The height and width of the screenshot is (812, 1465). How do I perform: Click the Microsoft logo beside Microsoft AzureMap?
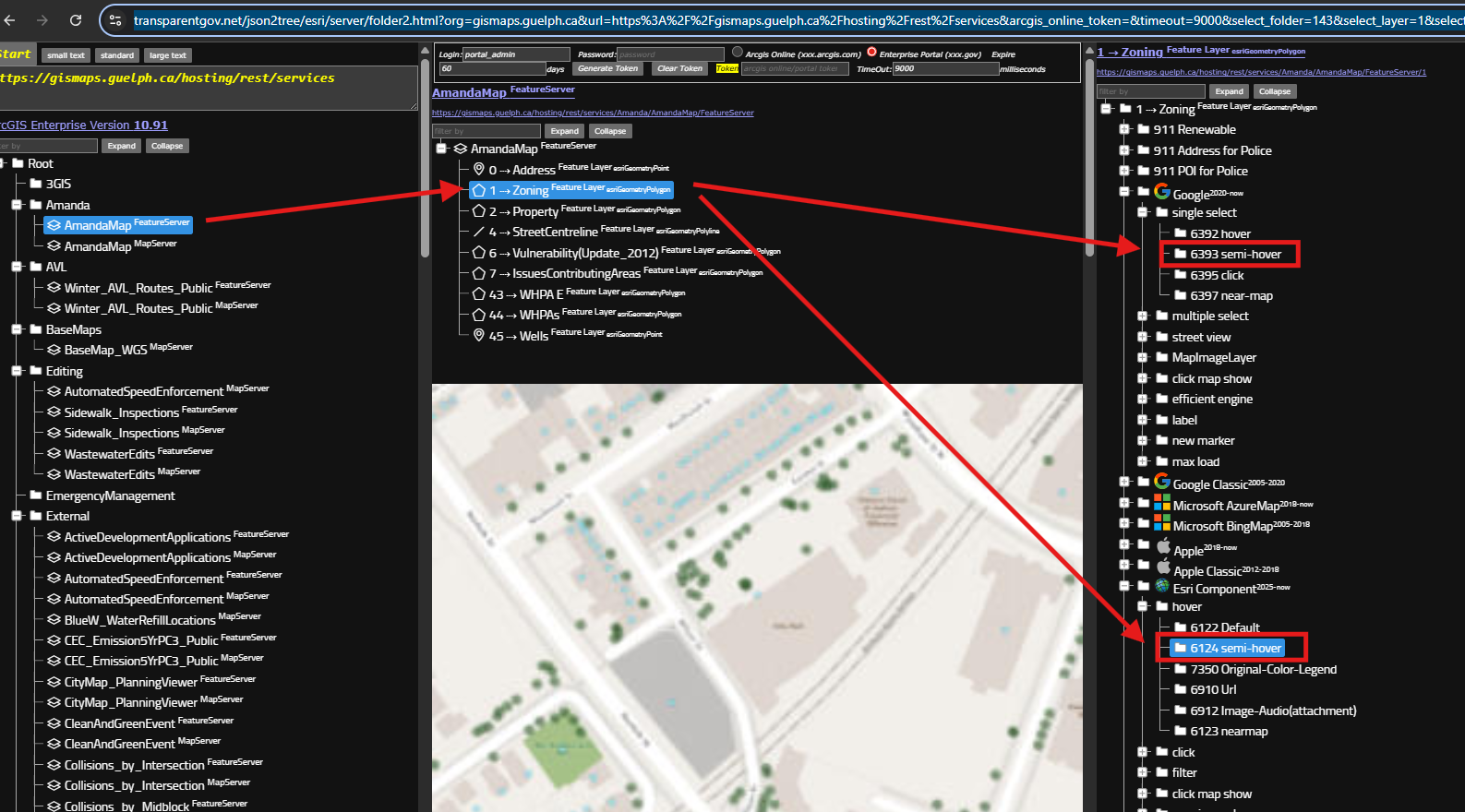1162,503
